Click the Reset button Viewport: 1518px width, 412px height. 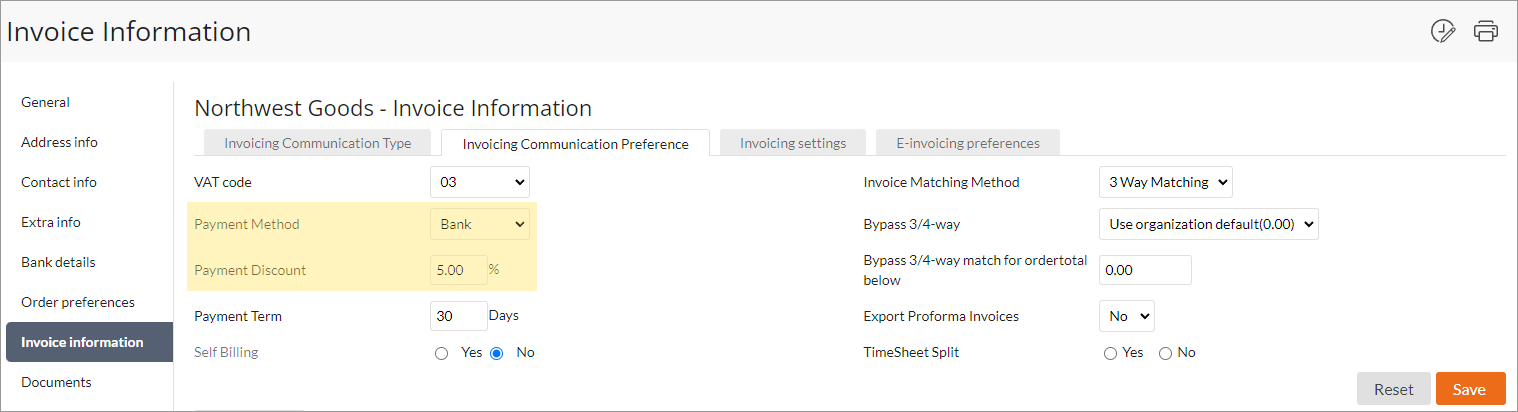click(1394, 389)
